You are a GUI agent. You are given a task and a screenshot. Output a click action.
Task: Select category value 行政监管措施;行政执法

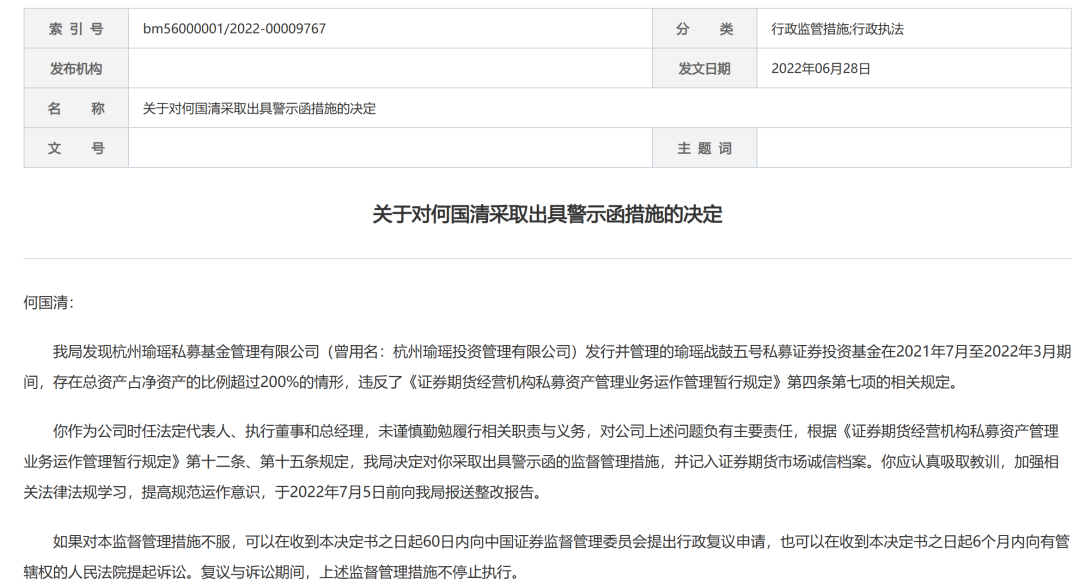pyautogui.click(x=837, y=29)
